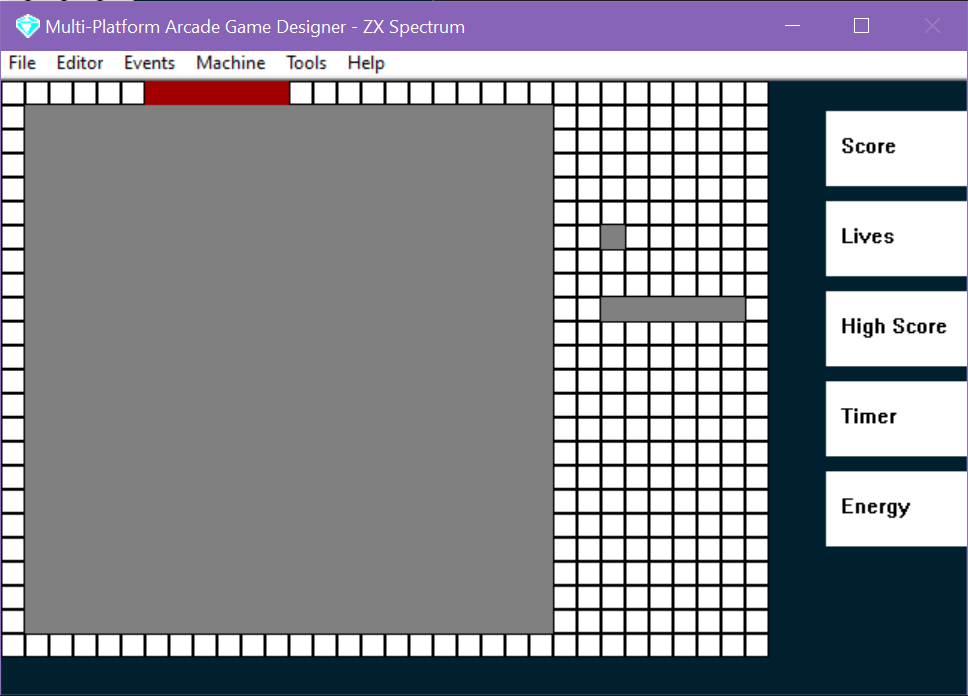The image size is (968, 696).
Task: Open the Help menu
Action: (366, 63)
